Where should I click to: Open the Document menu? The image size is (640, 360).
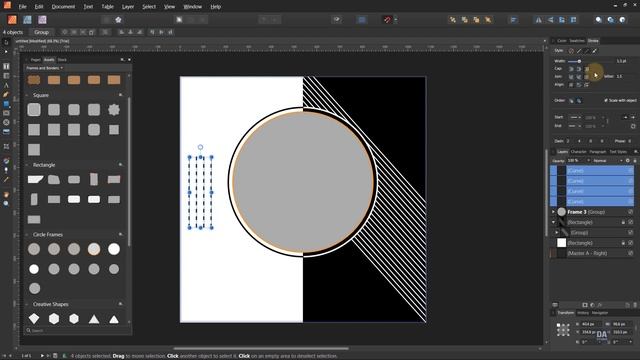tap(63, 7)
